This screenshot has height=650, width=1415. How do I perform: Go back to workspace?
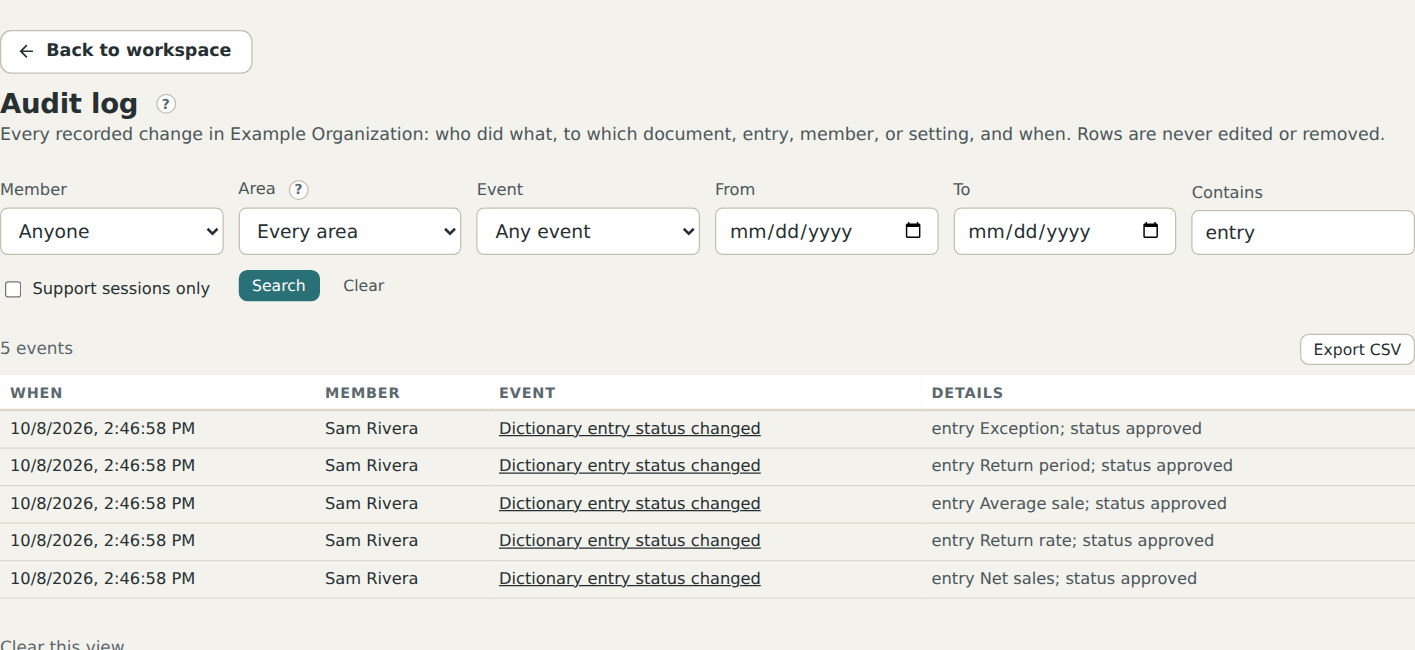point(126,51)
